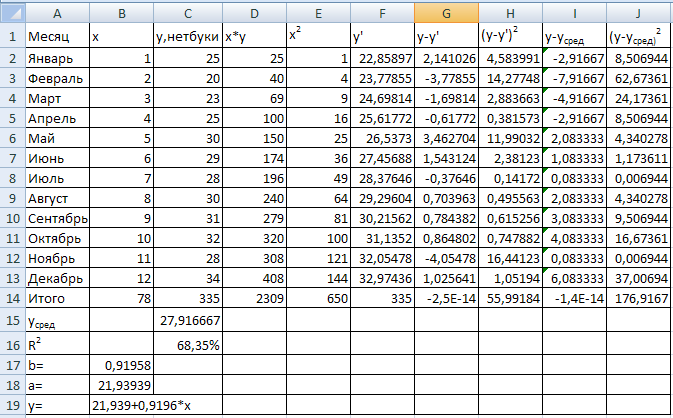
Task: Click December x*y value 408
Action: coord(255,278)
